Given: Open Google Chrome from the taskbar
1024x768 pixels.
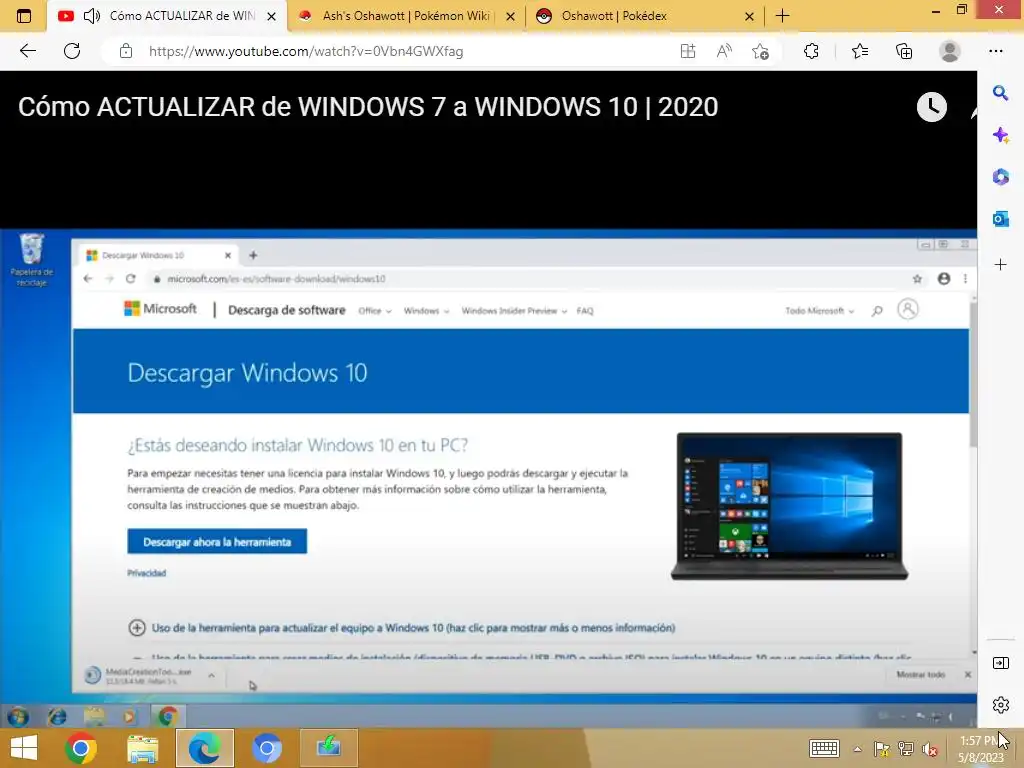Looking at the screenshot, I should (x=81, y=748).
